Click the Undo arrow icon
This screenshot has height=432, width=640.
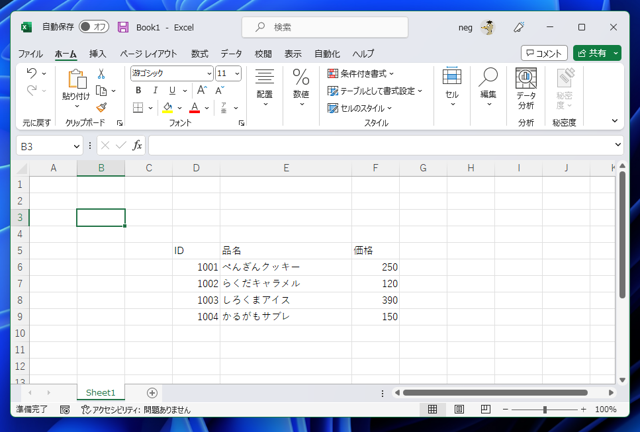tap(31, 73)
